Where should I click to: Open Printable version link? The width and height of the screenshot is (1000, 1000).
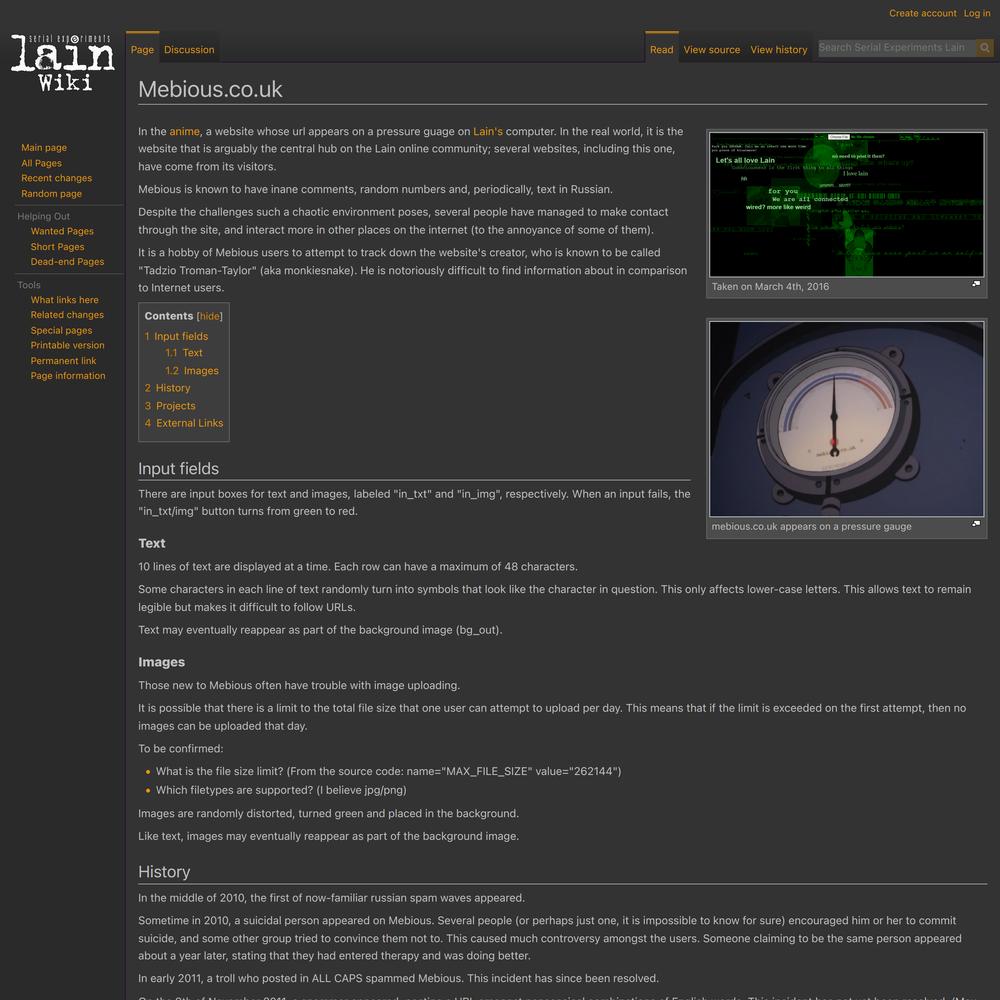(68, 345)
